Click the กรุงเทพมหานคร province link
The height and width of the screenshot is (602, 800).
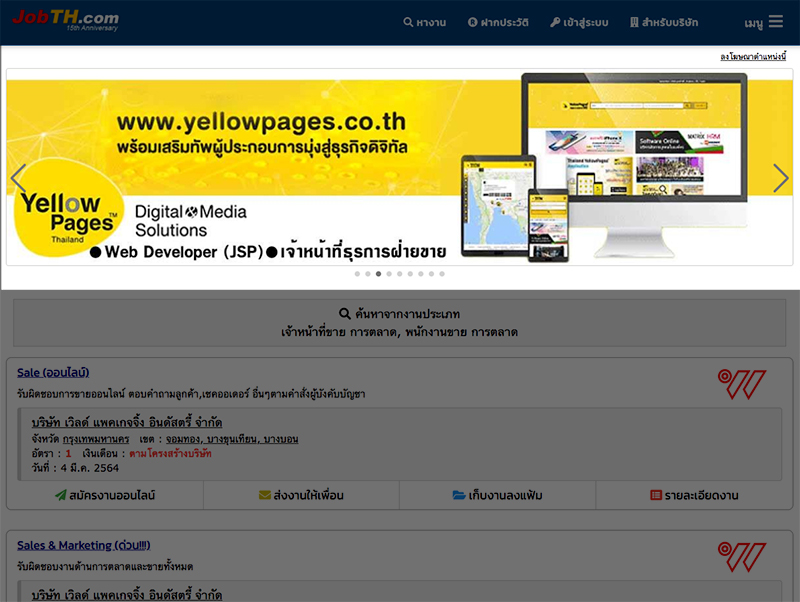(96, 439)
